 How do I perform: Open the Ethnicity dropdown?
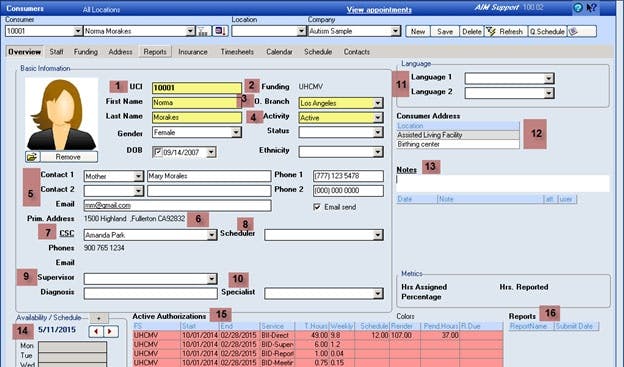tap(378, 152)
